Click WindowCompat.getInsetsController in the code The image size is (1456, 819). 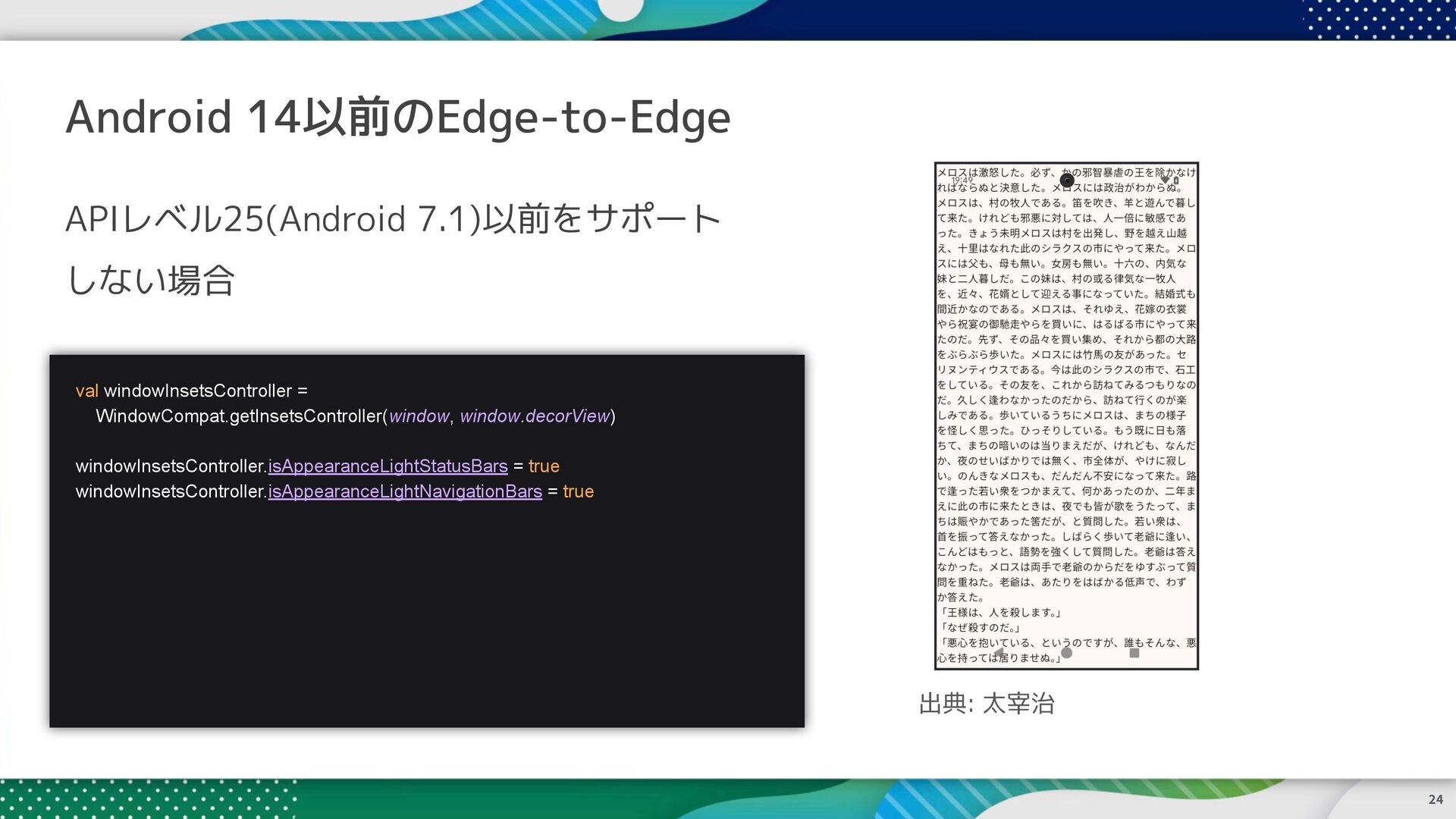(240, 416)
